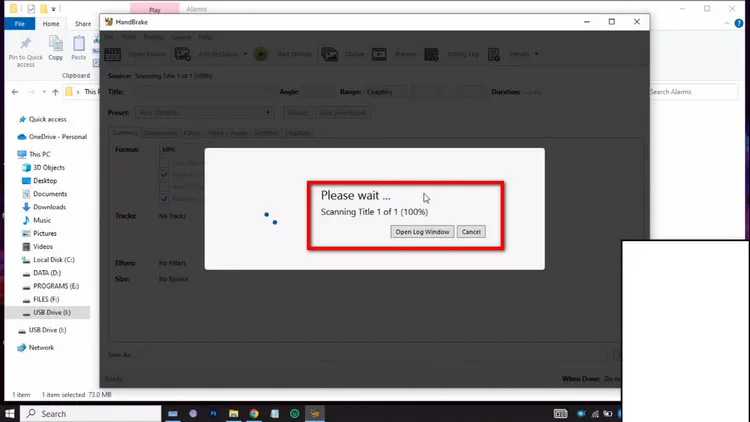Open the Angle dropdown

pyautogui.click(x=317, y=92)
